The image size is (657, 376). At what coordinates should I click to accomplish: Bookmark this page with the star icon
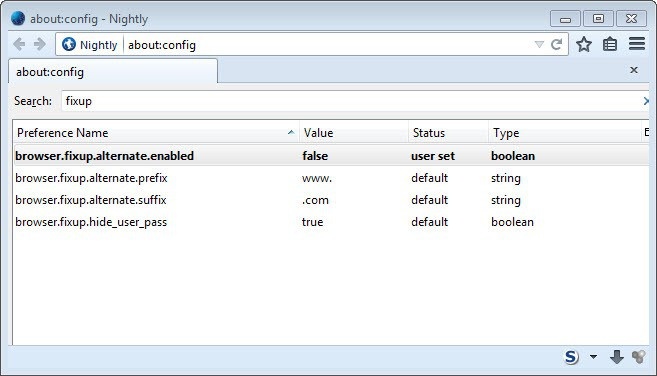click(x=584, y=44)
